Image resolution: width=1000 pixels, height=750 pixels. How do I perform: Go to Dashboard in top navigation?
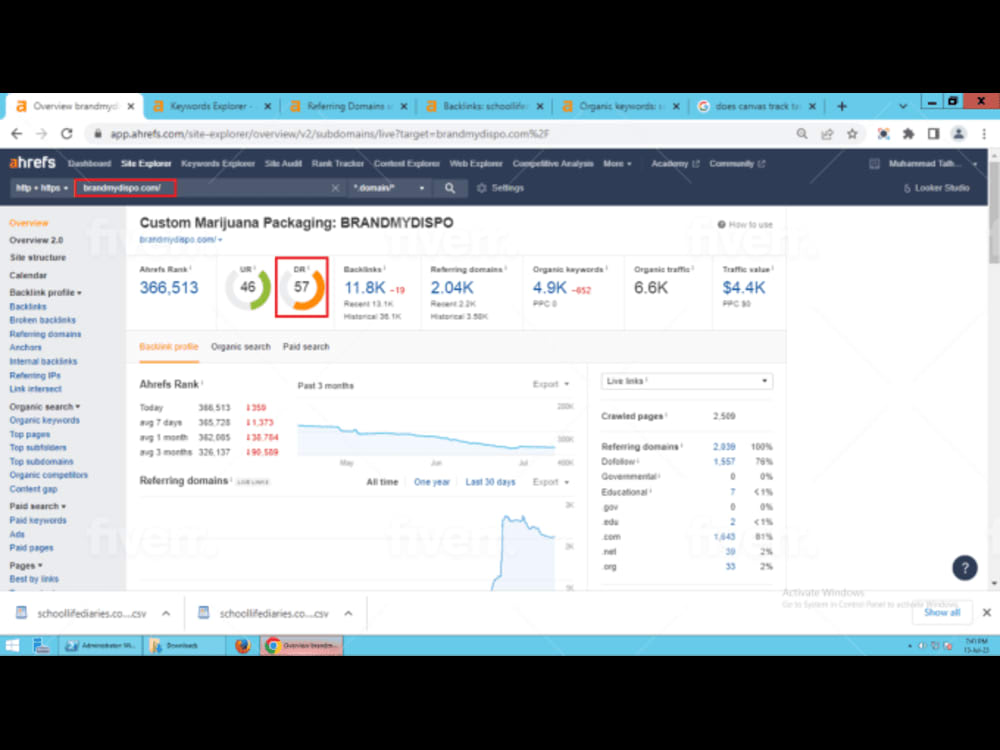89,164
